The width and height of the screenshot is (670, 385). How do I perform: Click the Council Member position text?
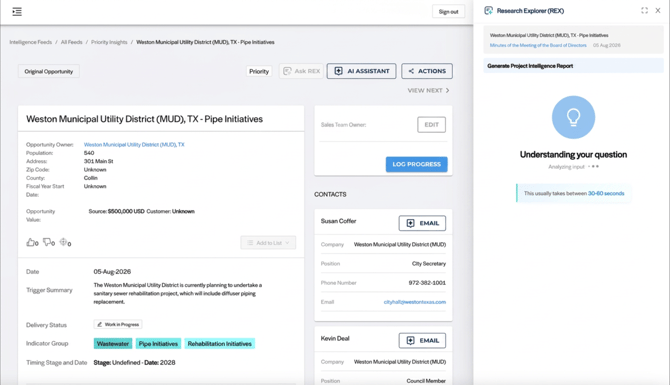point(426,381)
